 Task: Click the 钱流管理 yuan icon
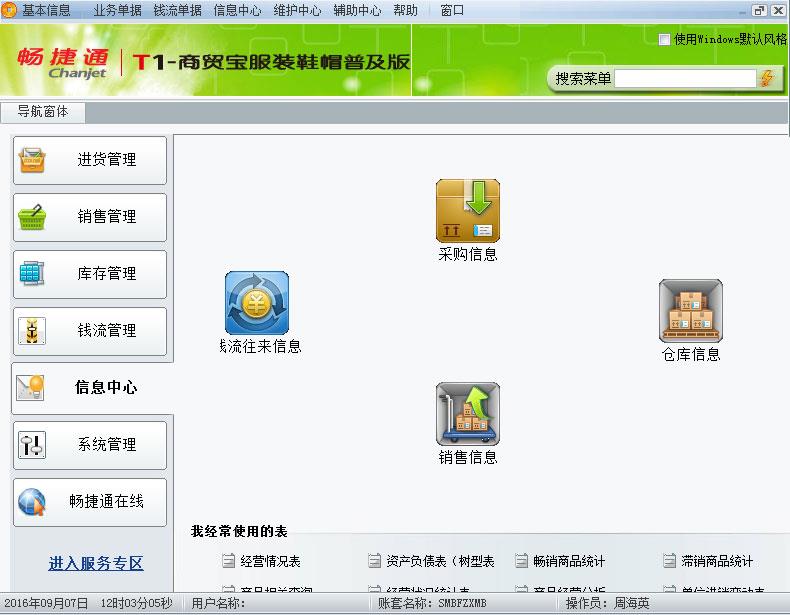pyautogui.click(x=32, y=331)
